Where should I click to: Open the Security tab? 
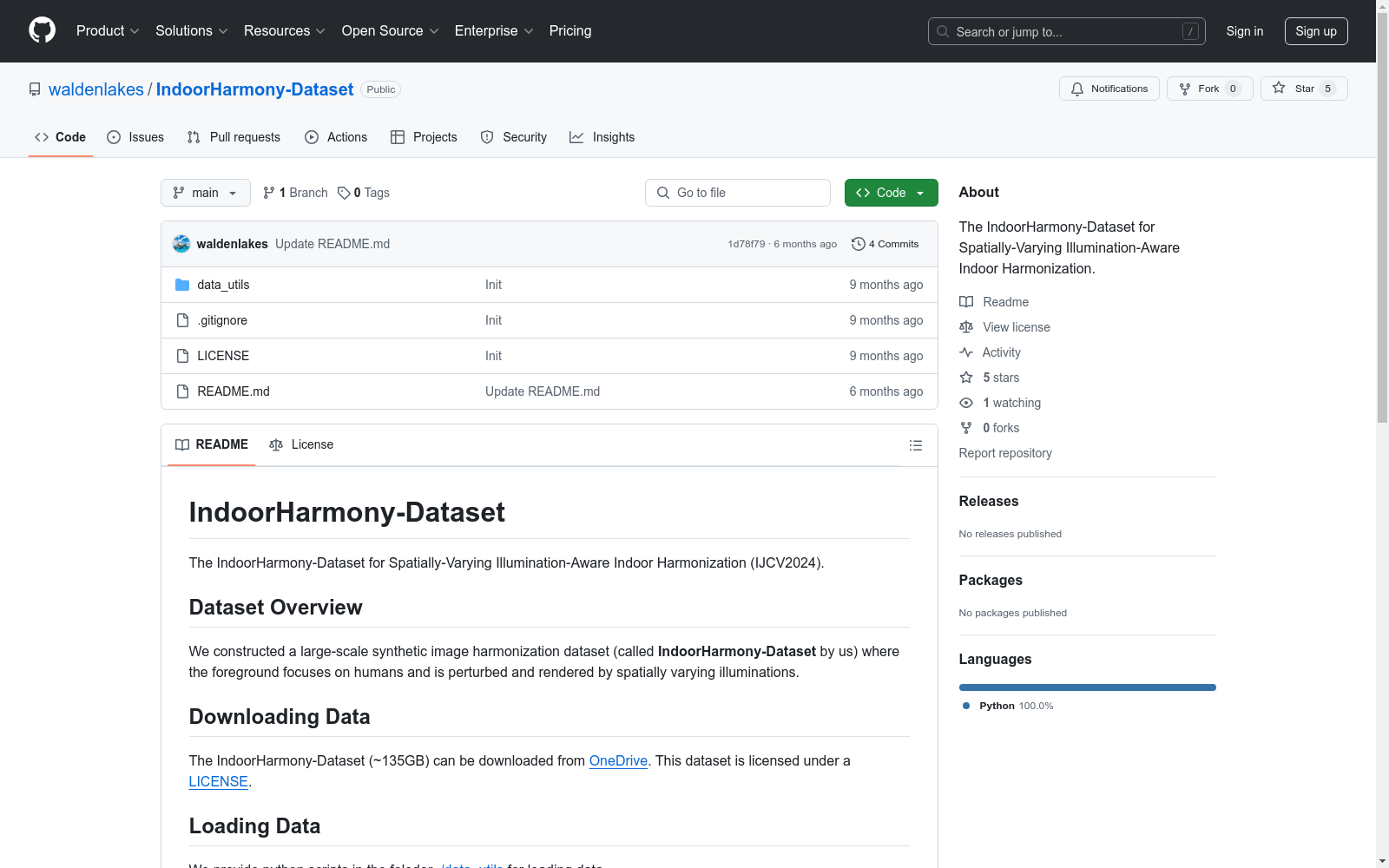click(514, 137)
